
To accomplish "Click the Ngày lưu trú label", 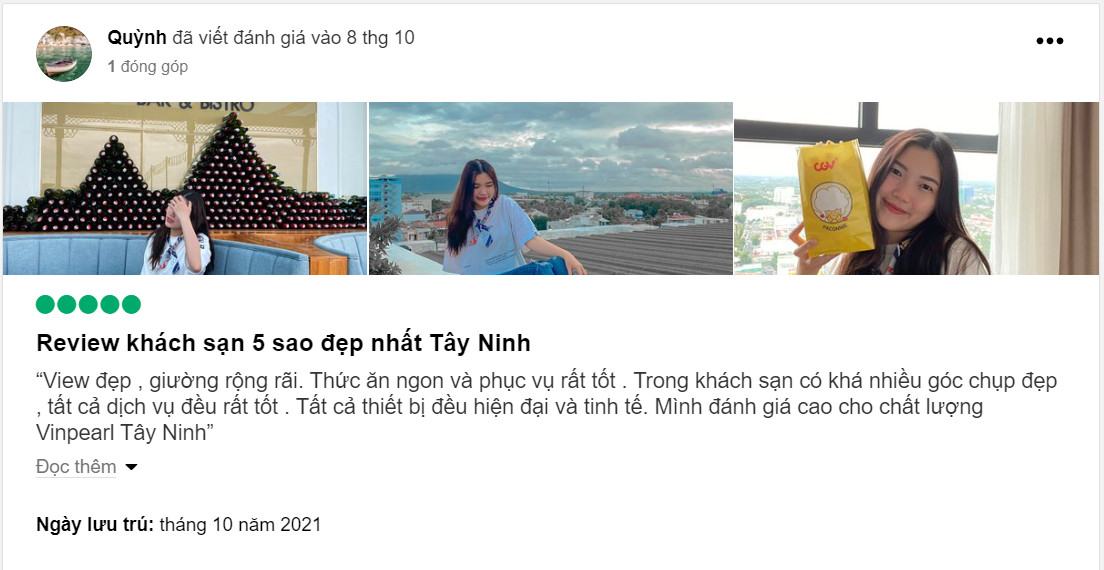I will [x=95, y=524].
